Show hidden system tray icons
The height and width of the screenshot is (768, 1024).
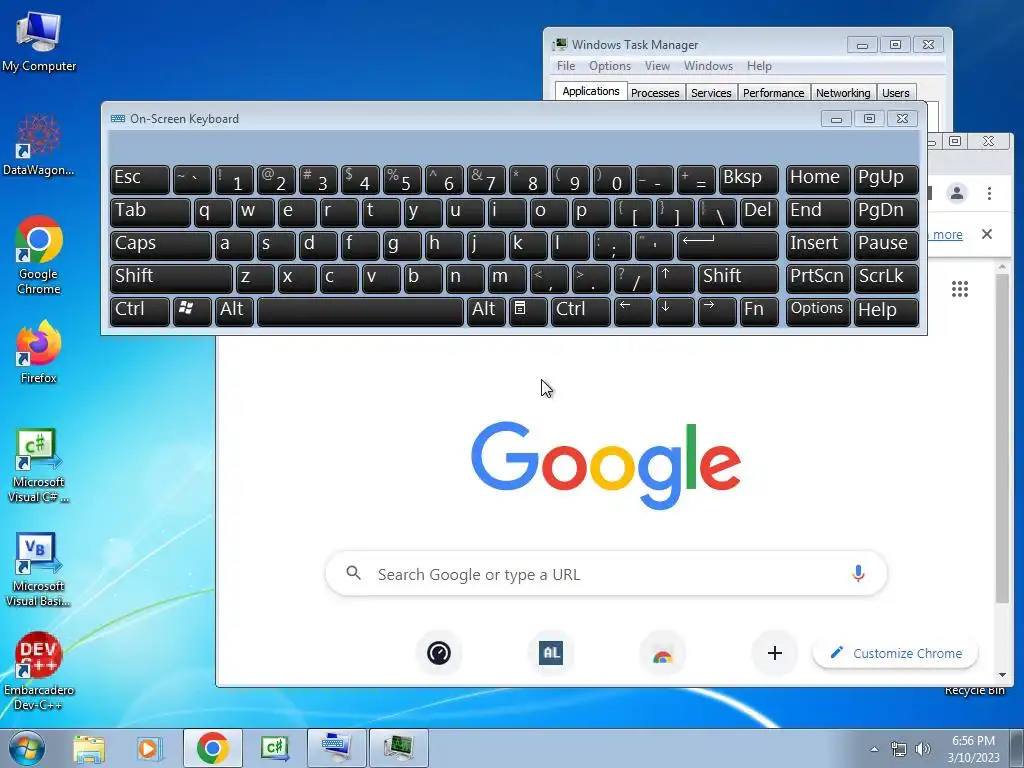pos(874,749)
